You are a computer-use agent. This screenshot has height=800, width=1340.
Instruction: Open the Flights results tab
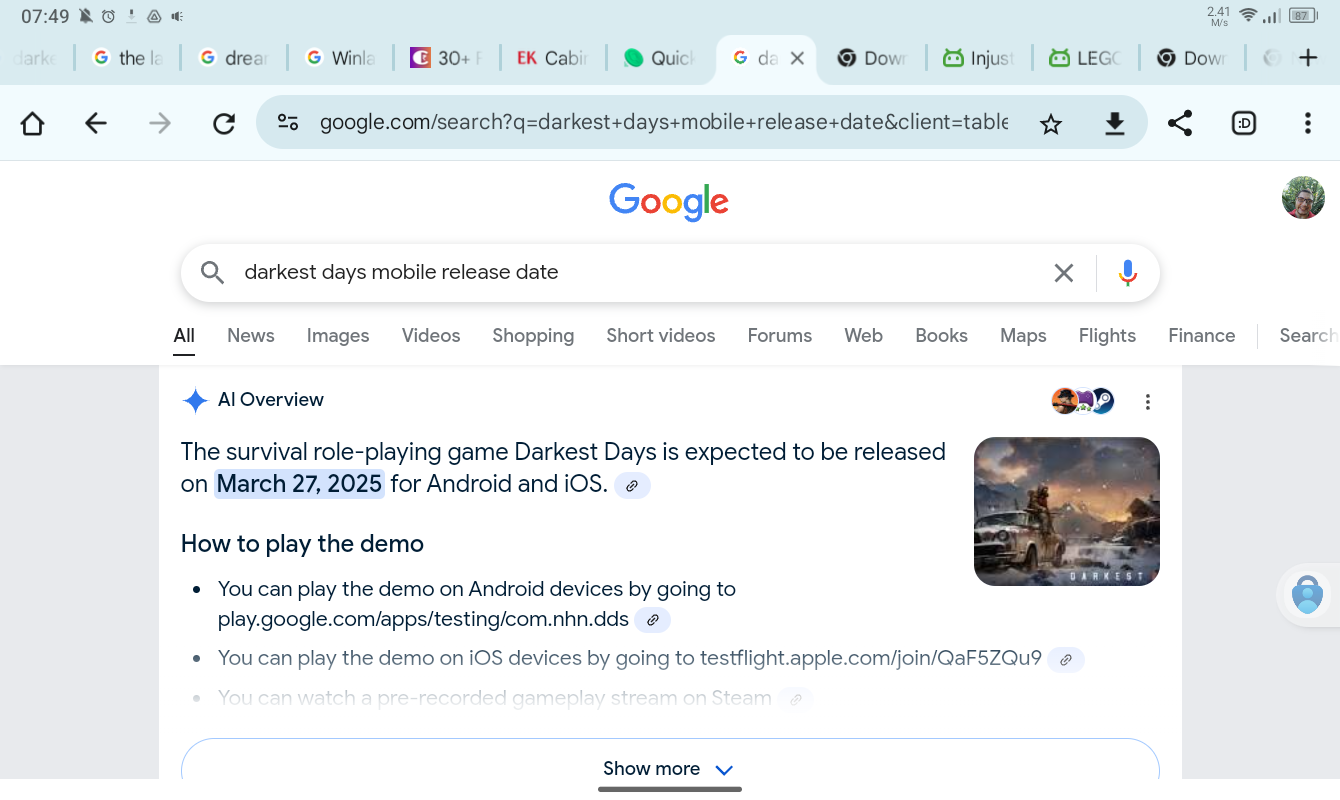point(1107,336)
